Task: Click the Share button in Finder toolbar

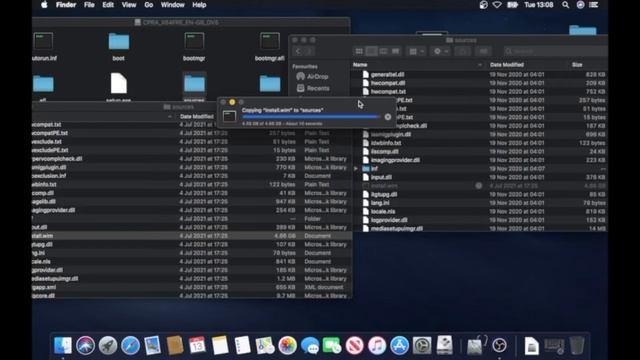Action: pos(463,51)
